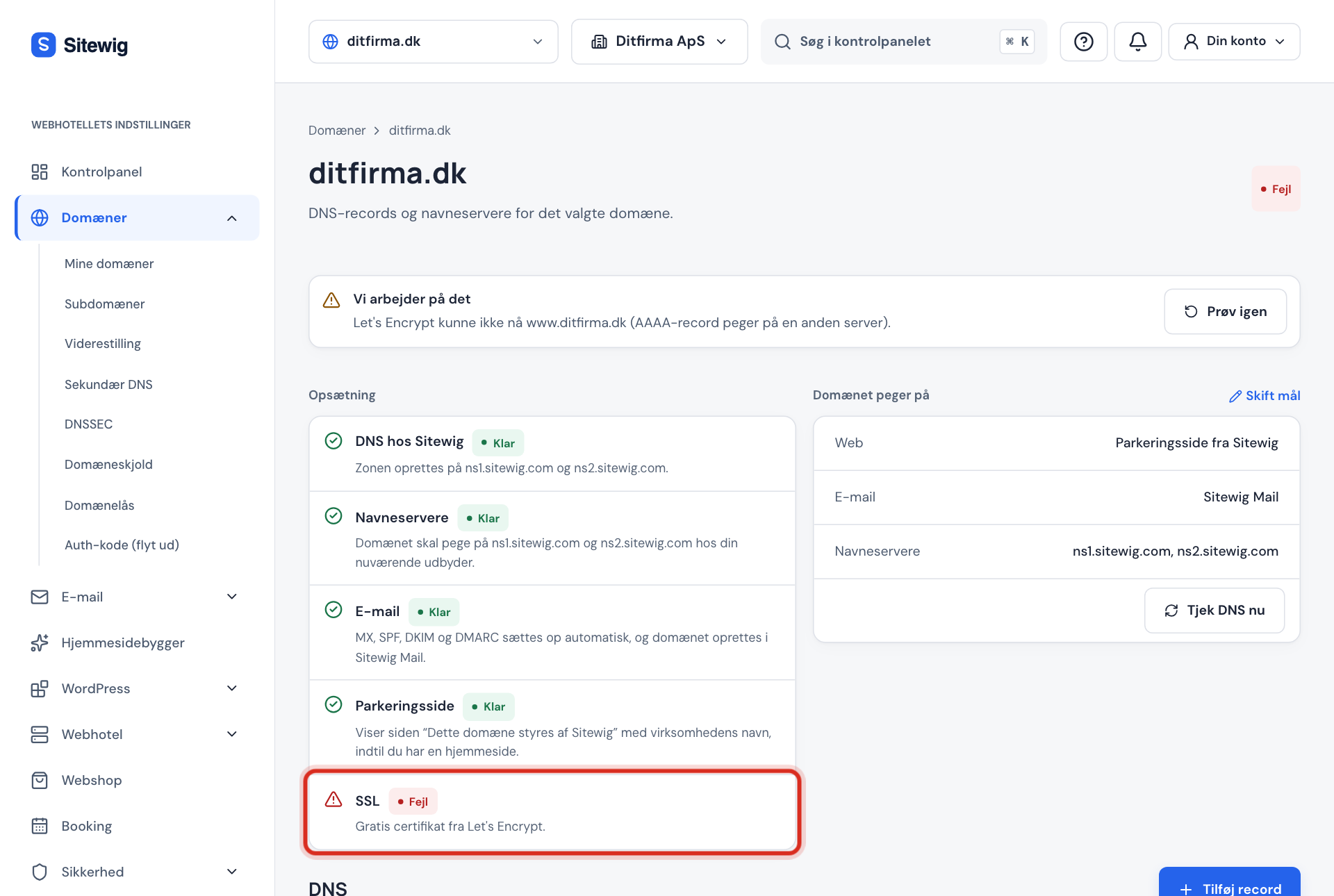Image resolution: width=1334 pixels, height=896 pixels.
Task: Select Domænelås submenu item
Action: click(99, 506)
